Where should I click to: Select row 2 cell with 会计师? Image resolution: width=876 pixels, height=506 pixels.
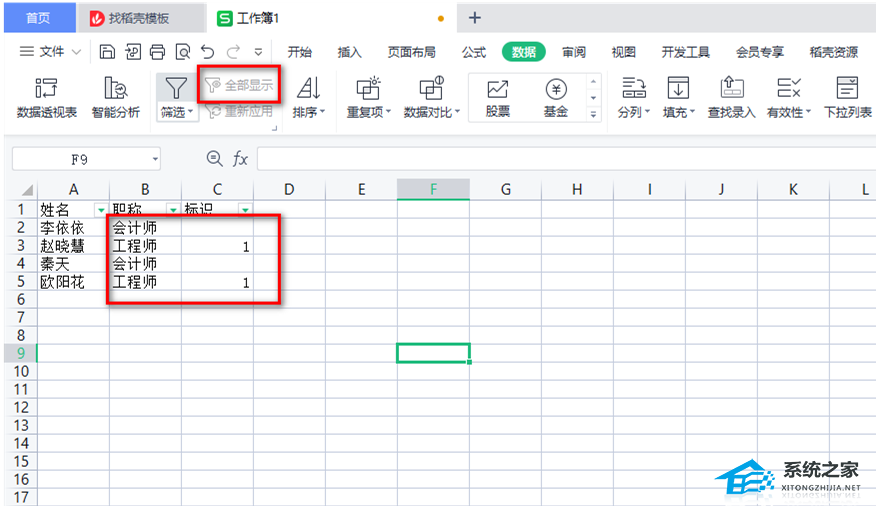[x=145, y=227]
